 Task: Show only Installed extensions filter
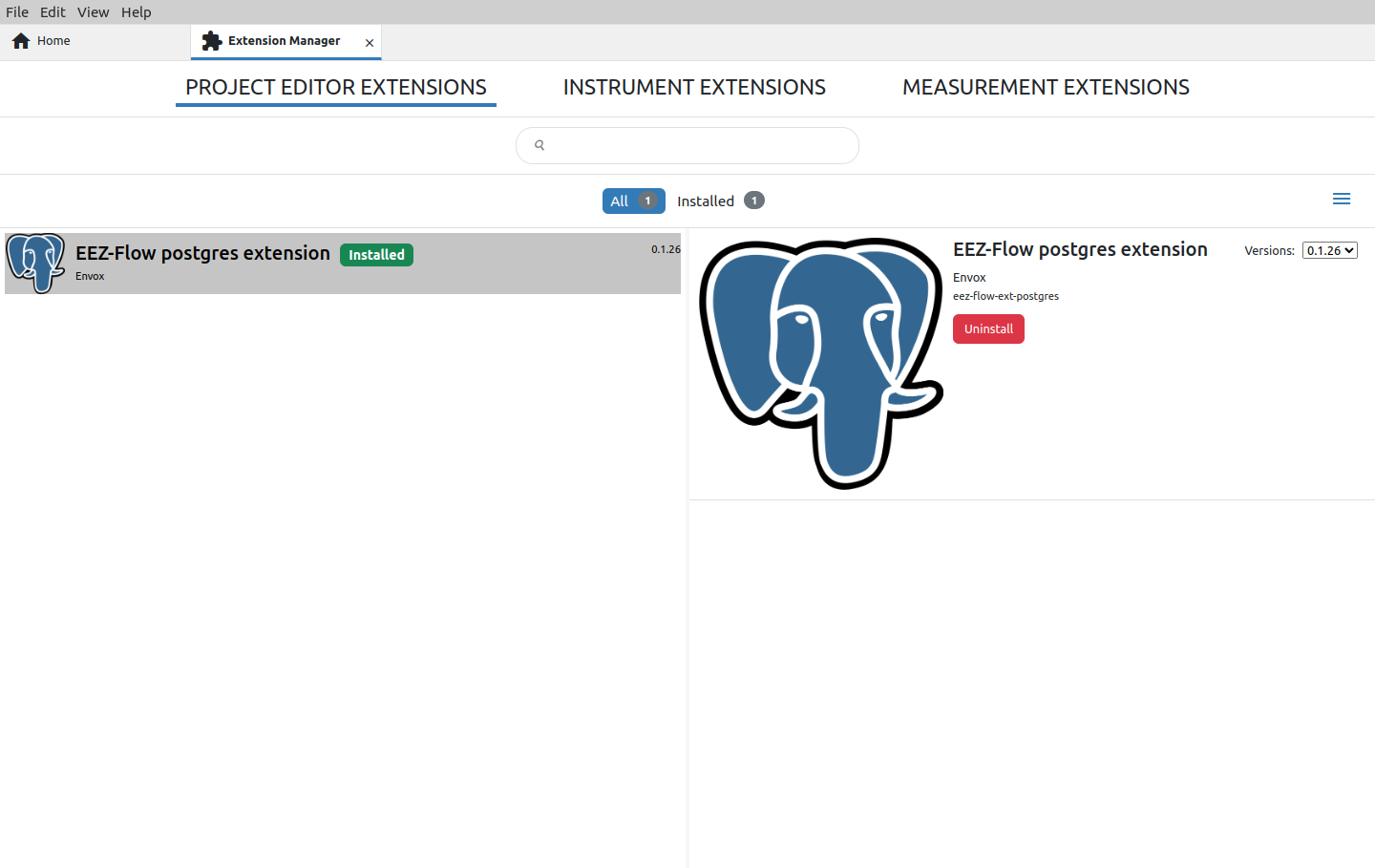pyautogui.click(x=720, y=201)
